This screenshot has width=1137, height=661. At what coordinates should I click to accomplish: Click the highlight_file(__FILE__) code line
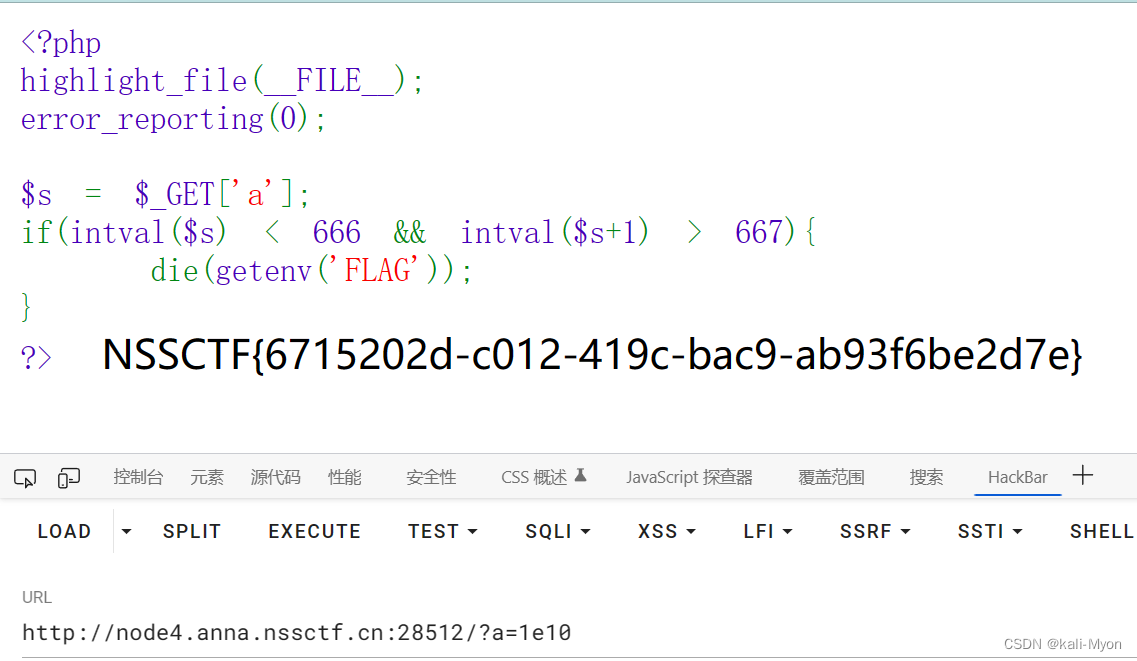(221, 81)
